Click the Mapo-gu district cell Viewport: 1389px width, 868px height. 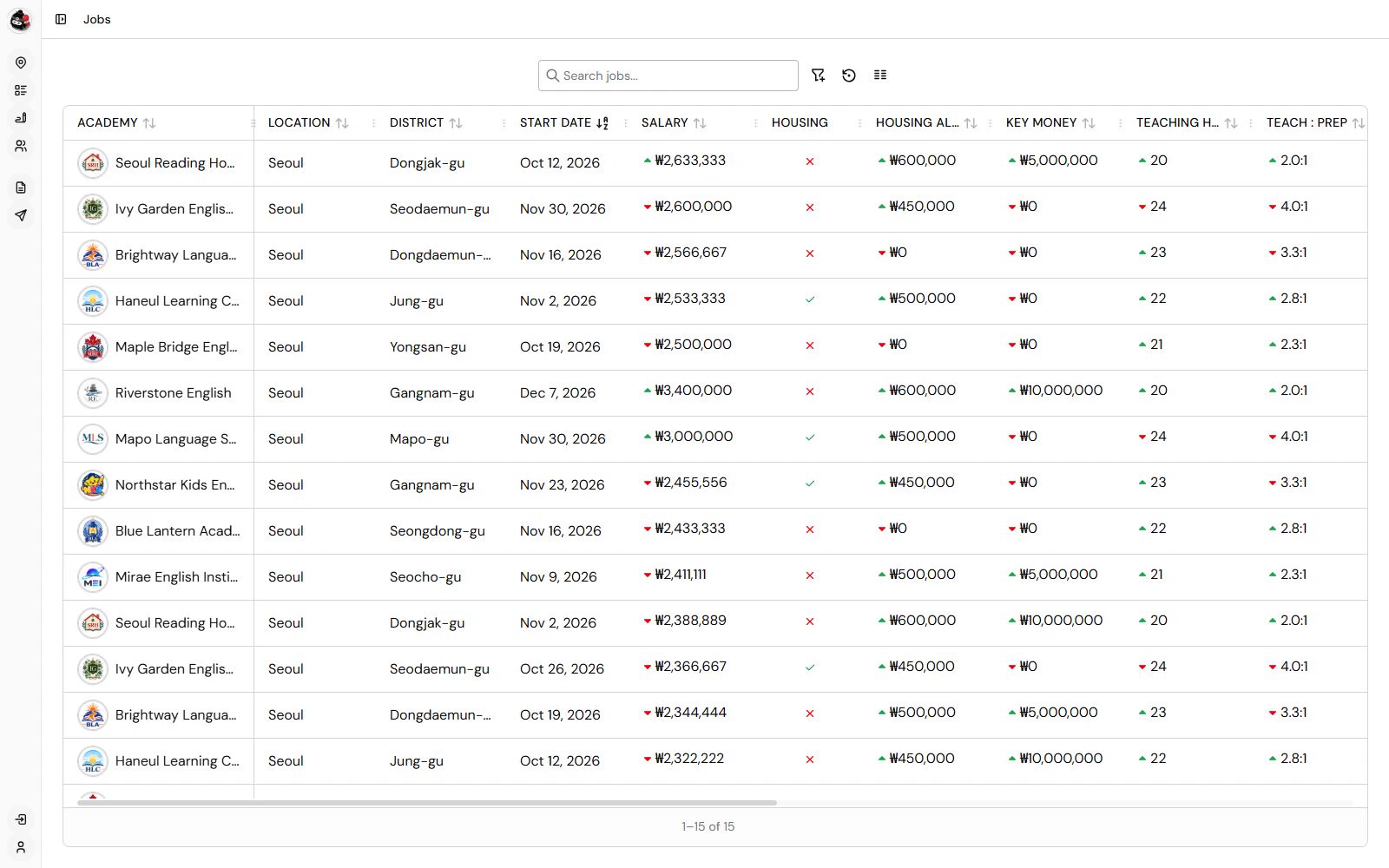click(419, 439)
